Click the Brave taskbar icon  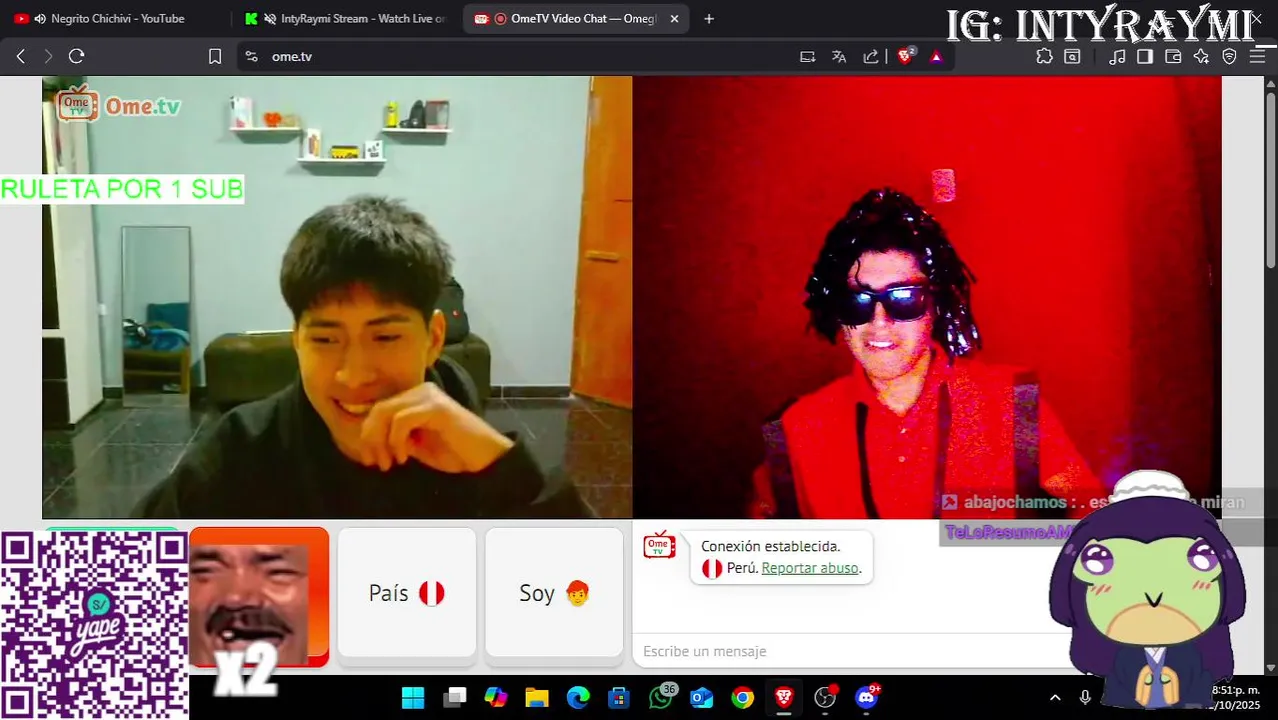point(784,697)
